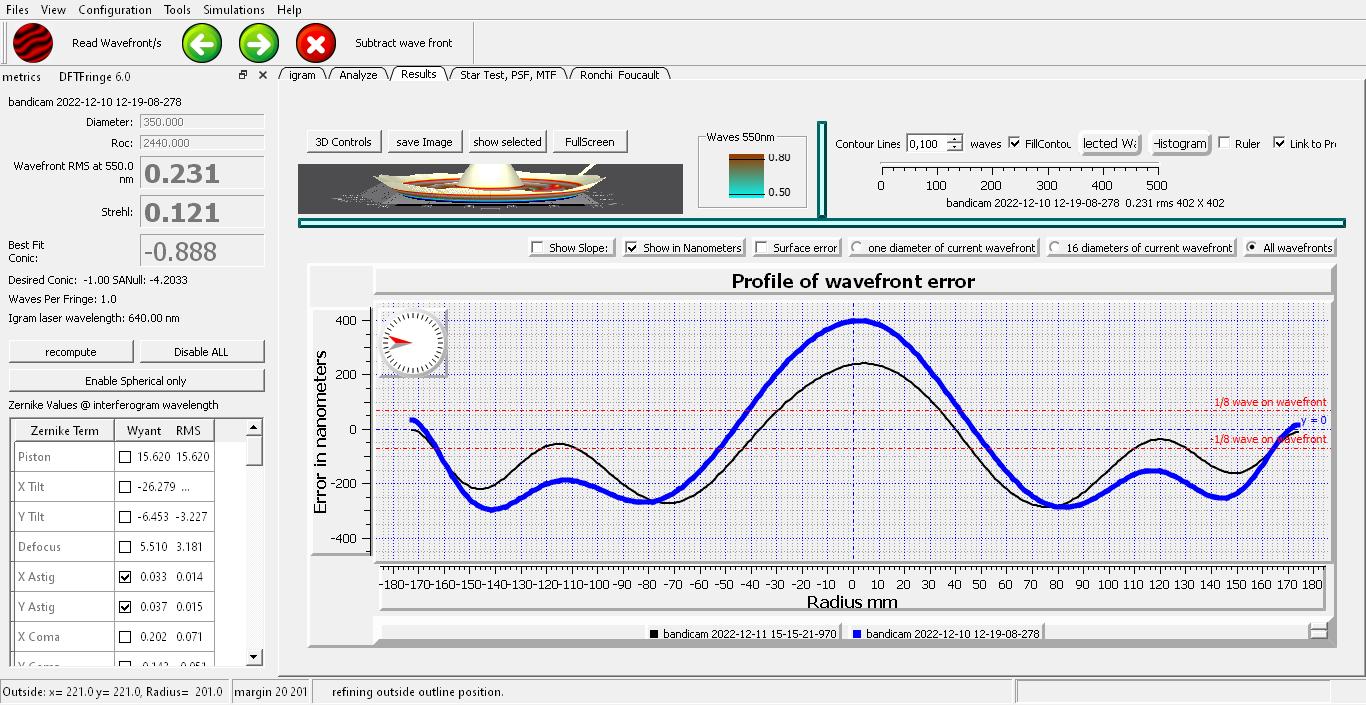Uncheck the X Astig Zernike term
The width and height of the screenshot is (1366, 705).
pos(125,577)
